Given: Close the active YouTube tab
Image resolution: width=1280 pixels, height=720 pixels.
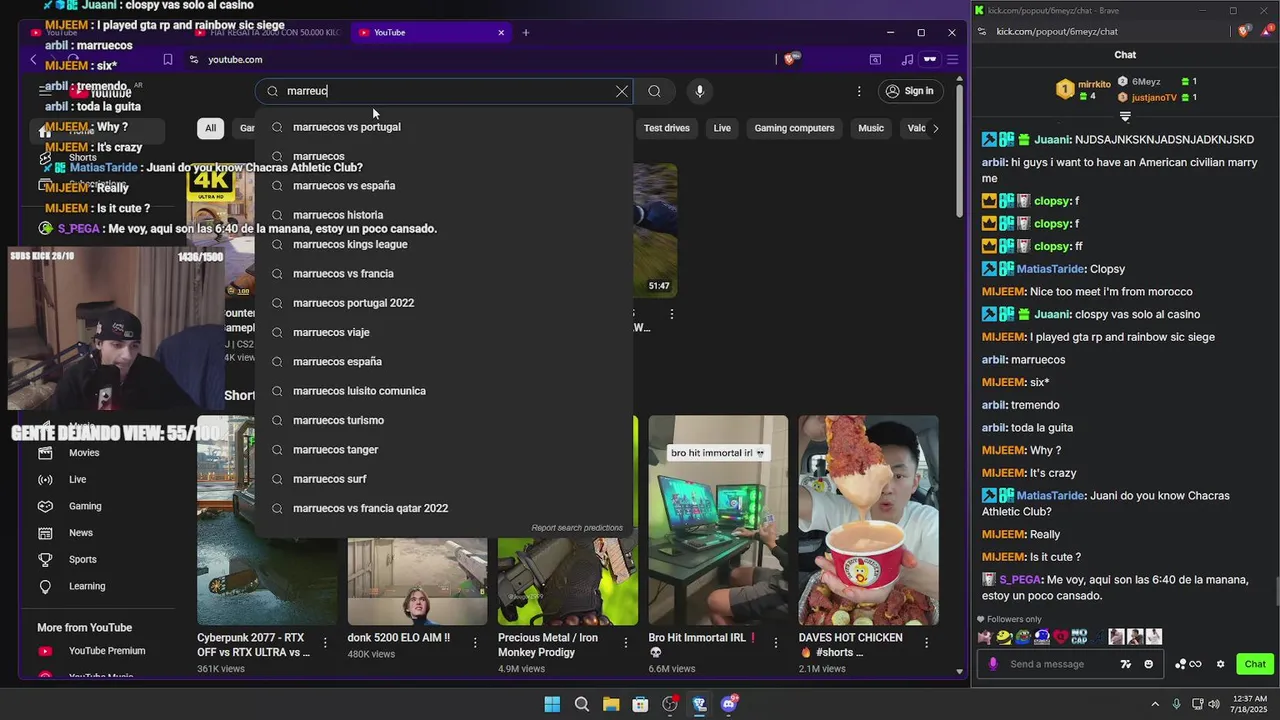Looking at the screenshot, I should coord(501,32).
